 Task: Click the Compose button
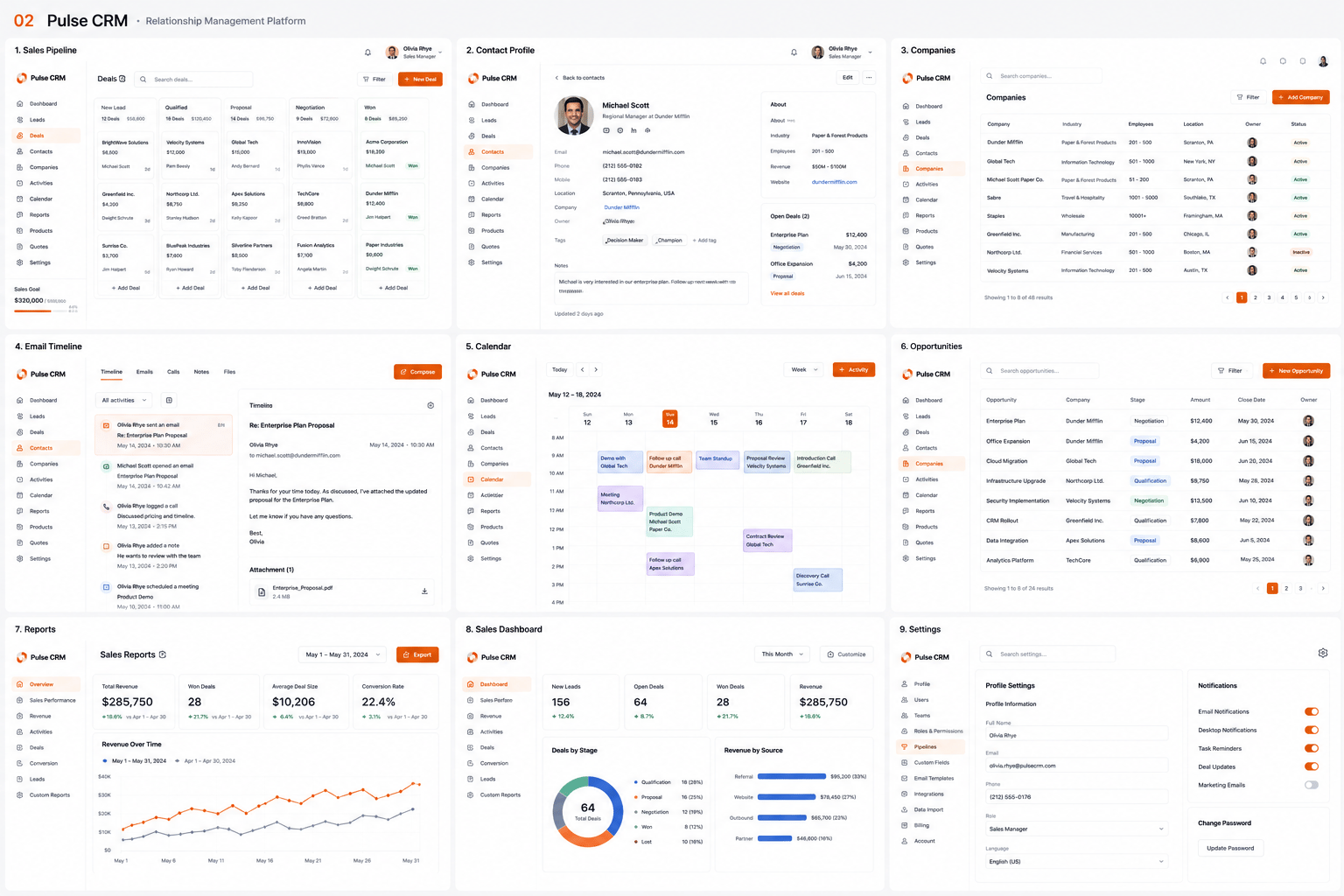pyautogui.click(x=417, y=372)
